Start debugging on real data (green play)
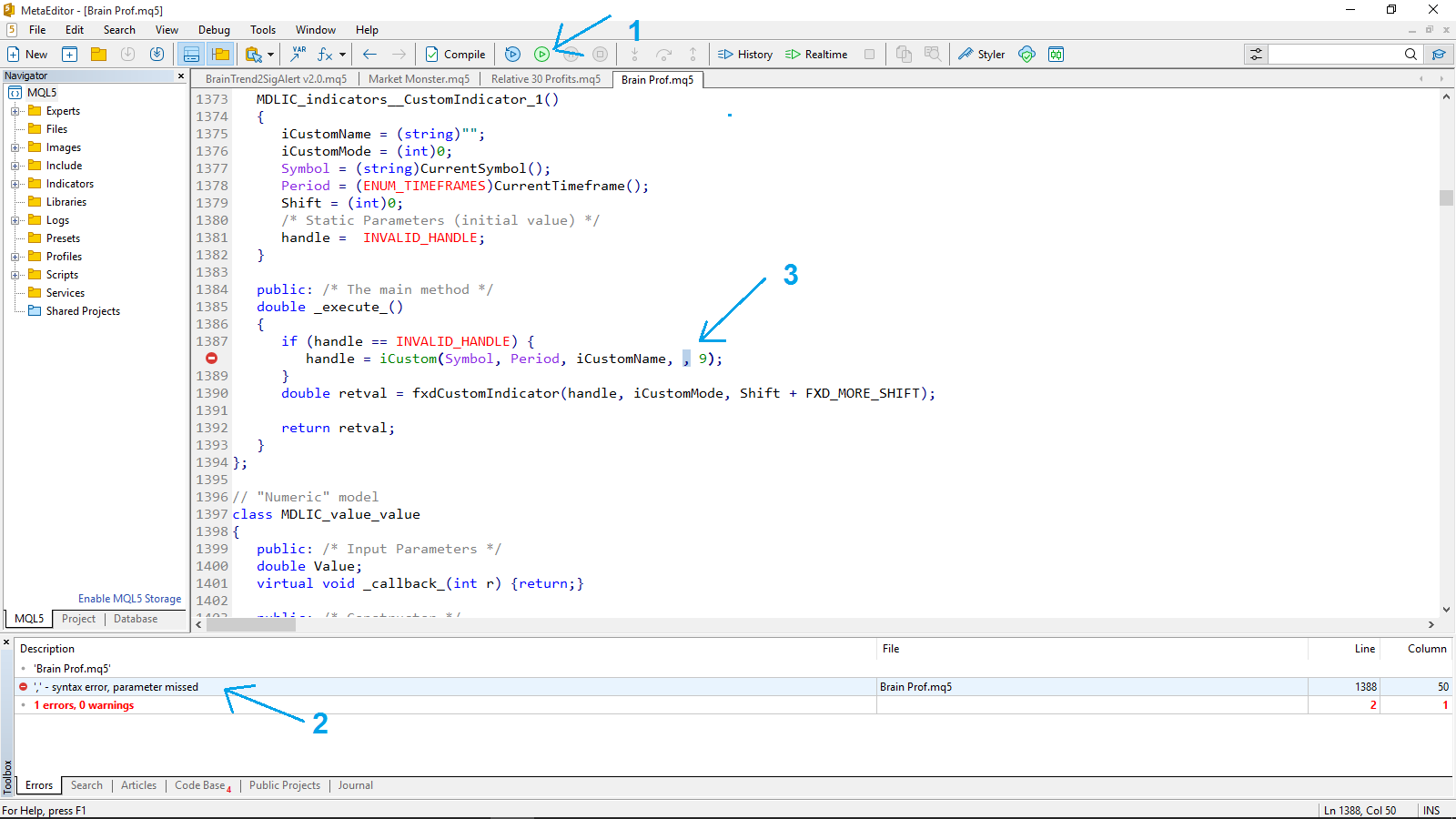 tap(541, 55)
